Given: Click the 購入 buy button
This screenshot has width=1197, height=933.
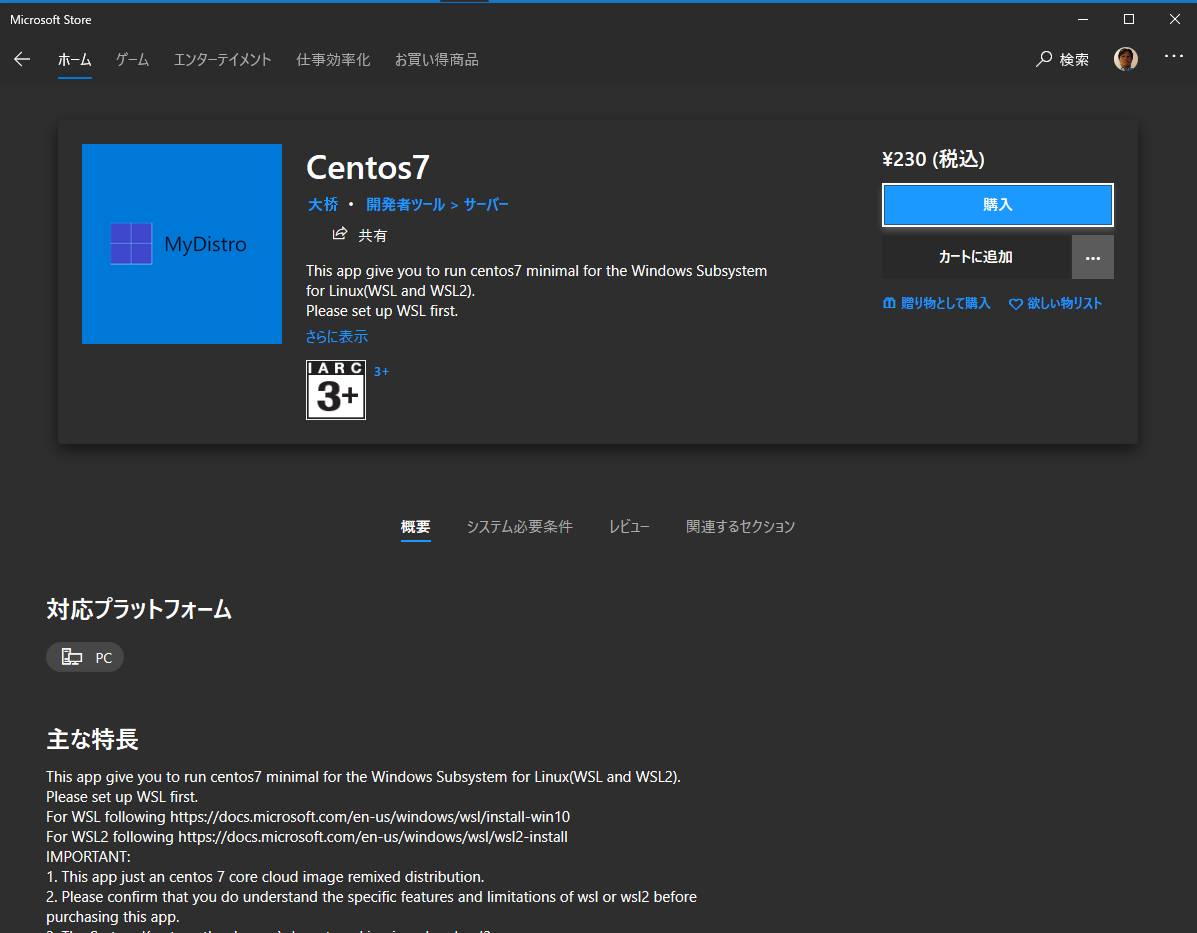Looking at the screenshot, I should 998,205.
